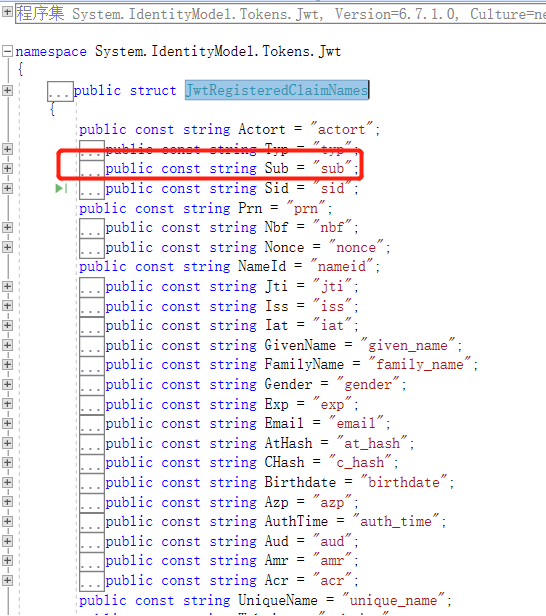Click the UniqueName constant name
Screen dimensions: 546x616
point(278,600)
